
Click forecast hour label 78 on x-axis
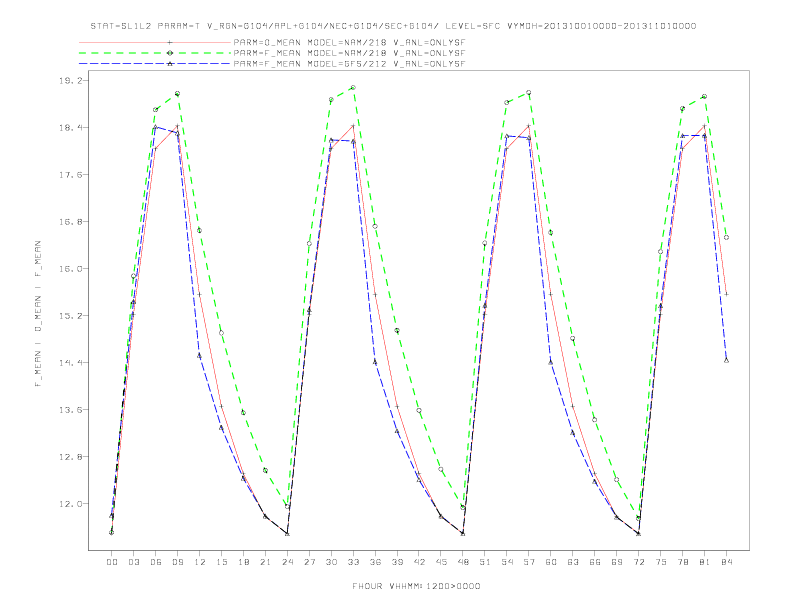click(682, 562)
